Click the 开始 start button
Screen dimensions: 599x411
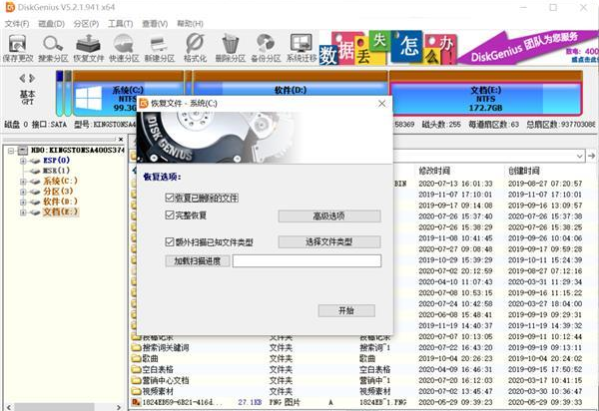[346, 311]
